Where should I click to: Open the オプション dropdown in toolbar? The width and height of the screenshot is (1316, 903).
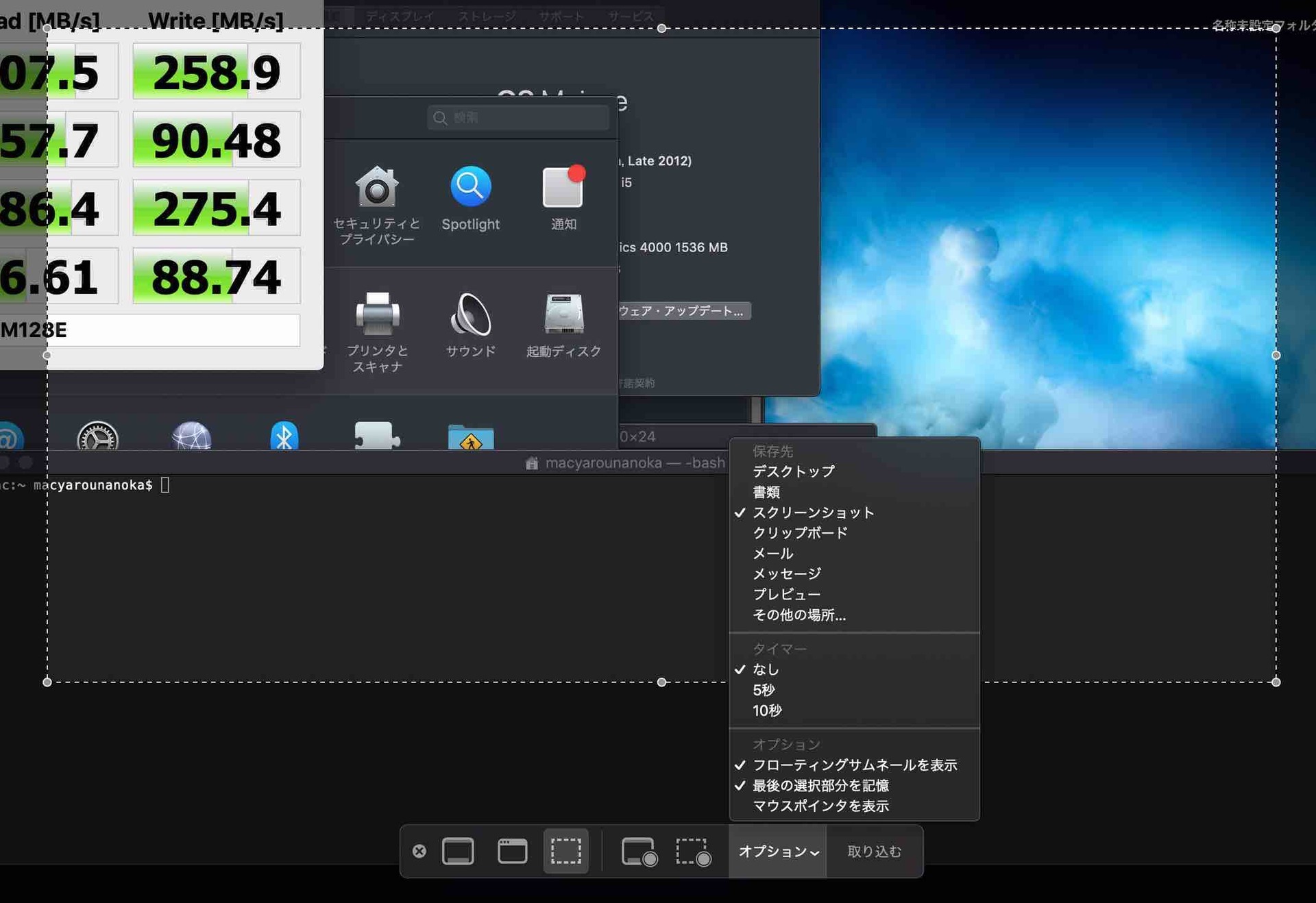tap(778, 852)
